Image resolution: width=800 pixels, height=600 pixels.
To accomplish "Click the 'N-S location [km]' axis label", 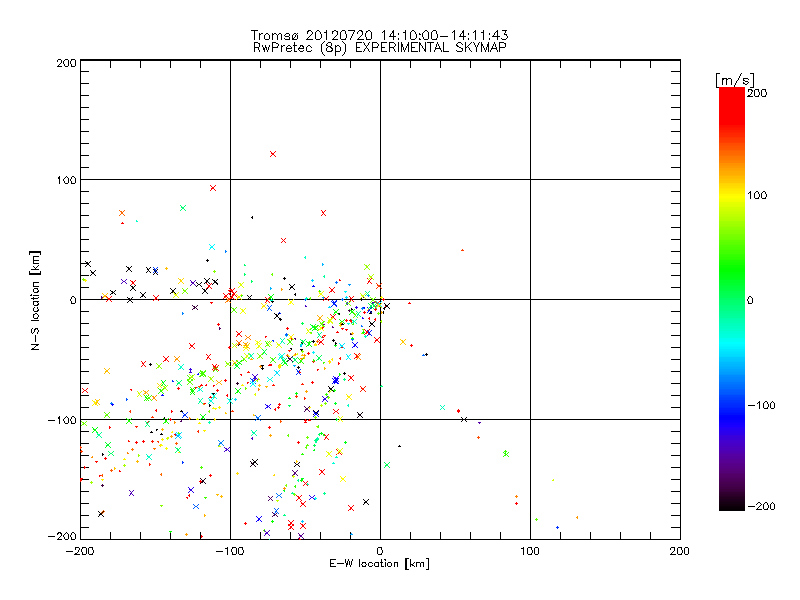I will tap(35, 300).
